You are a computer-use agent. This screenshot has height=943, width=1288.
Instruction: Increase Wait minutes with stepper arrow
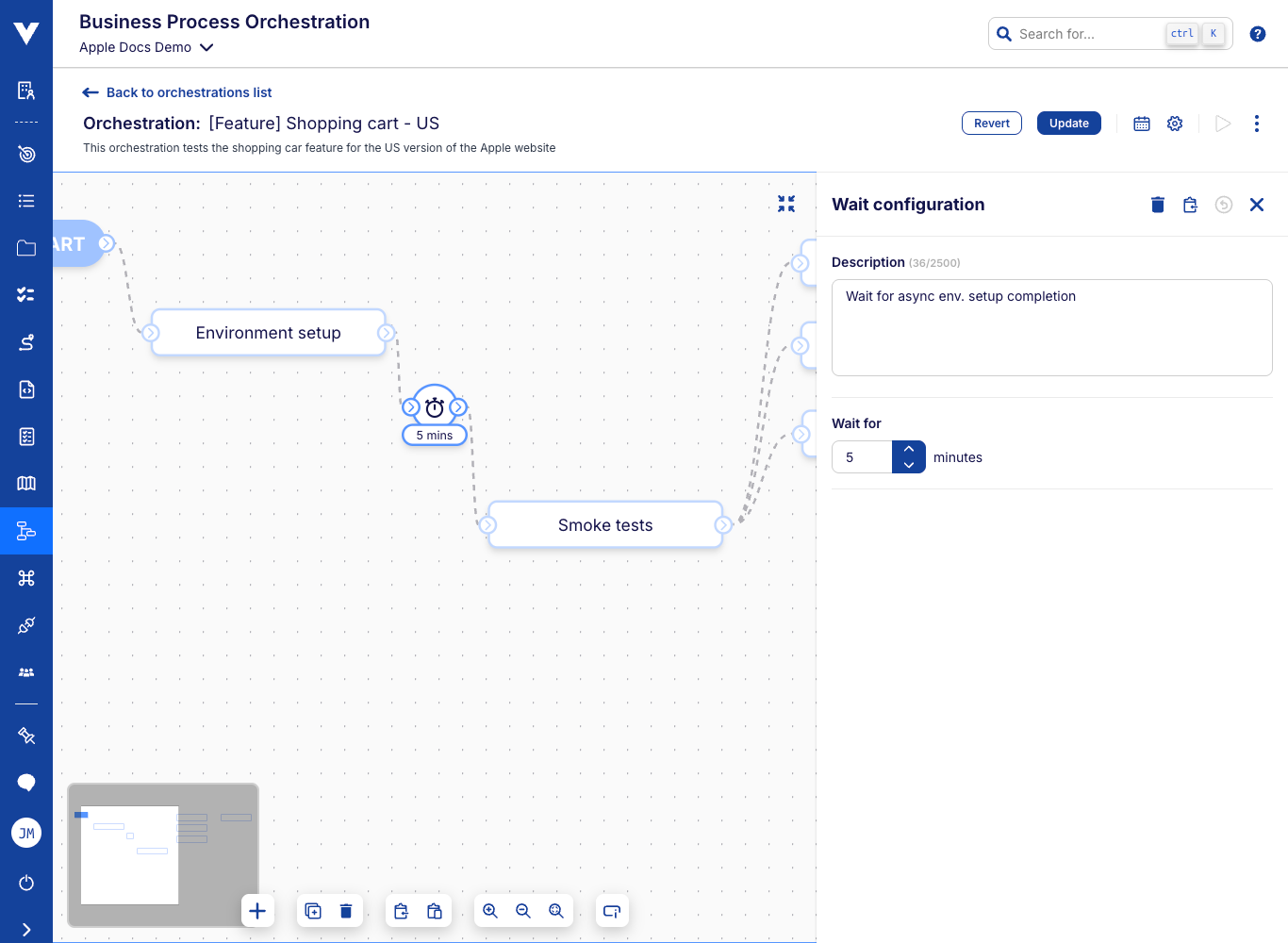click(908, 449)
